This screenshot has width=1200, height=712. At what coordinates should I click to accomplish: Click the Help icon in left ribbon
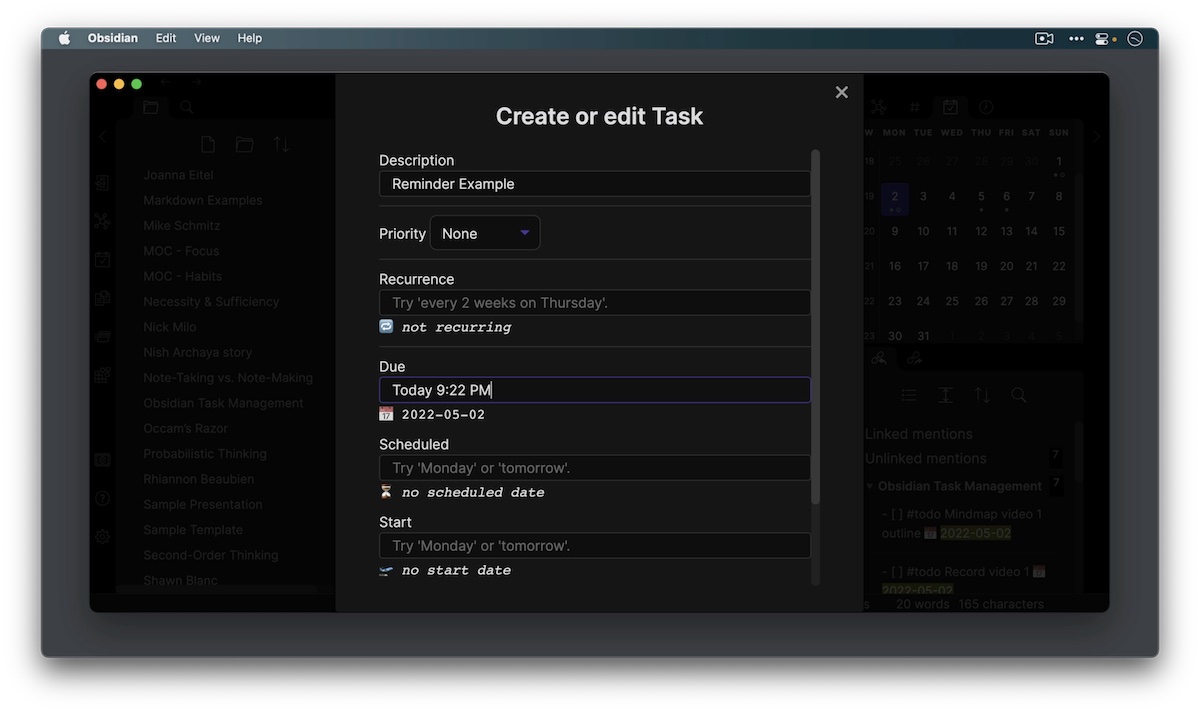[102, 498]
